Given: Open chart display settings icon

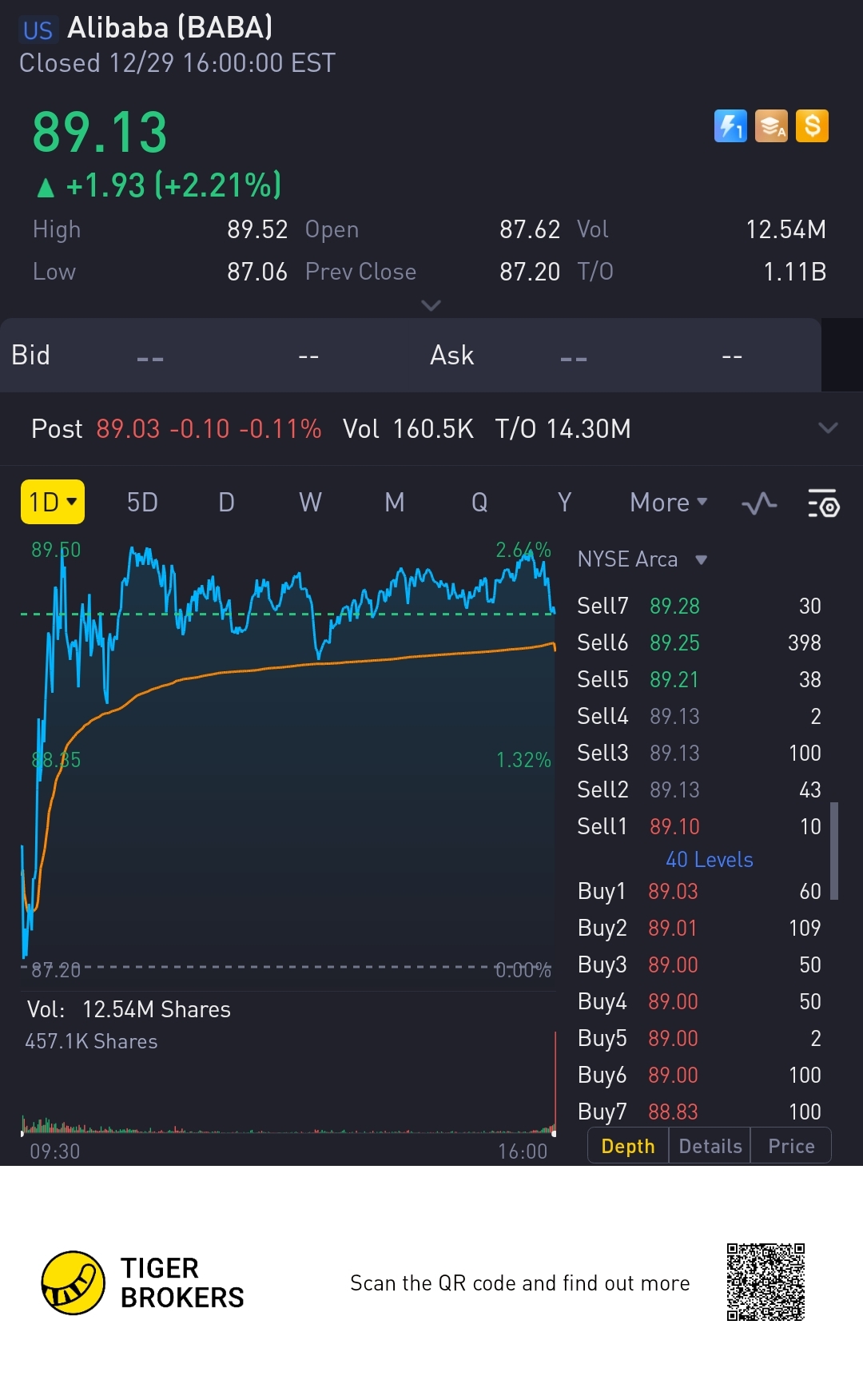Looking at the screenshot, I should point(824,503).
